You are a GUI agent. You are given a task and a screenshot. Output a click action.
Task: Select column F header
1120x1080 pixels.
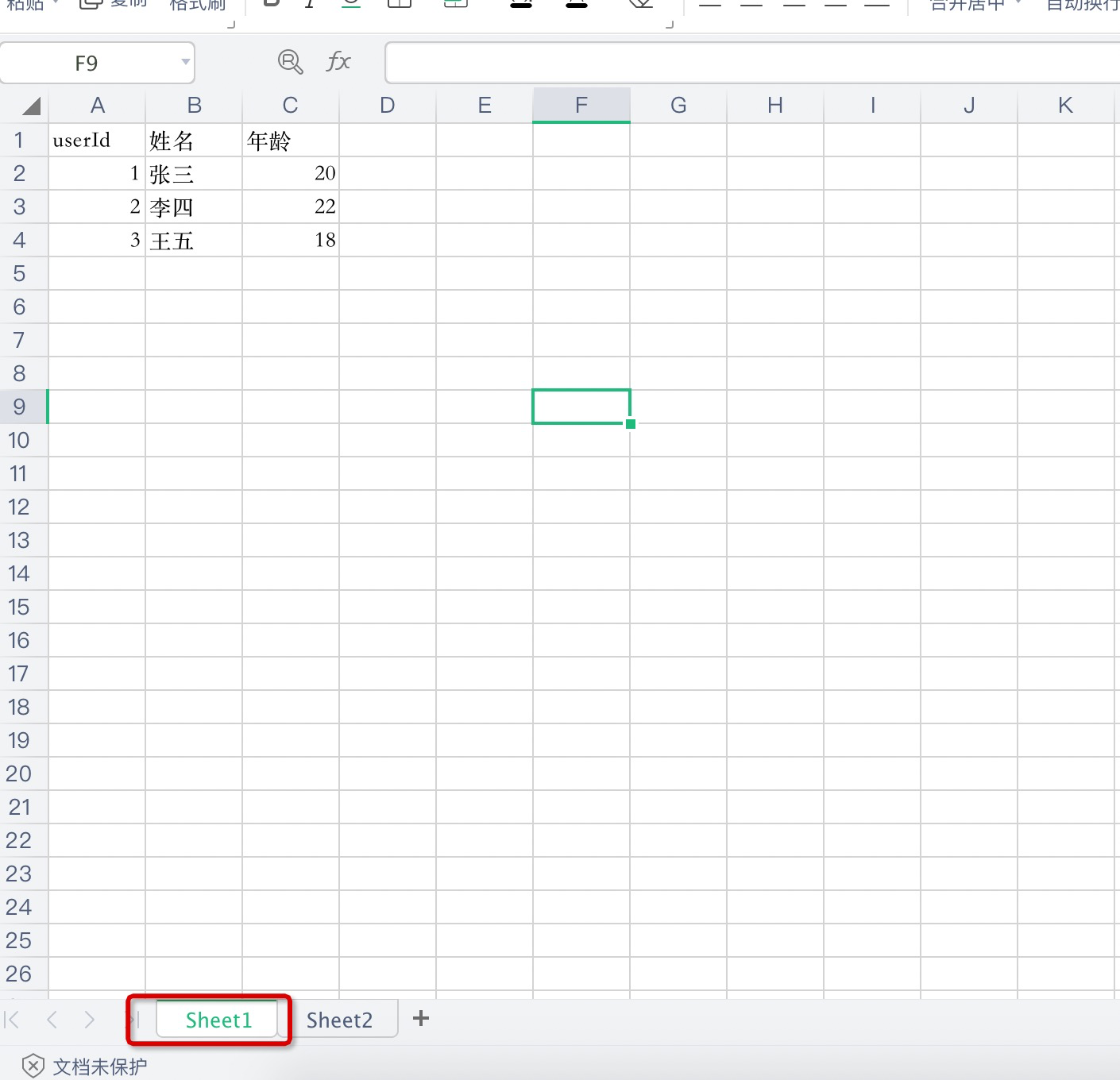(x=581, y=106)
